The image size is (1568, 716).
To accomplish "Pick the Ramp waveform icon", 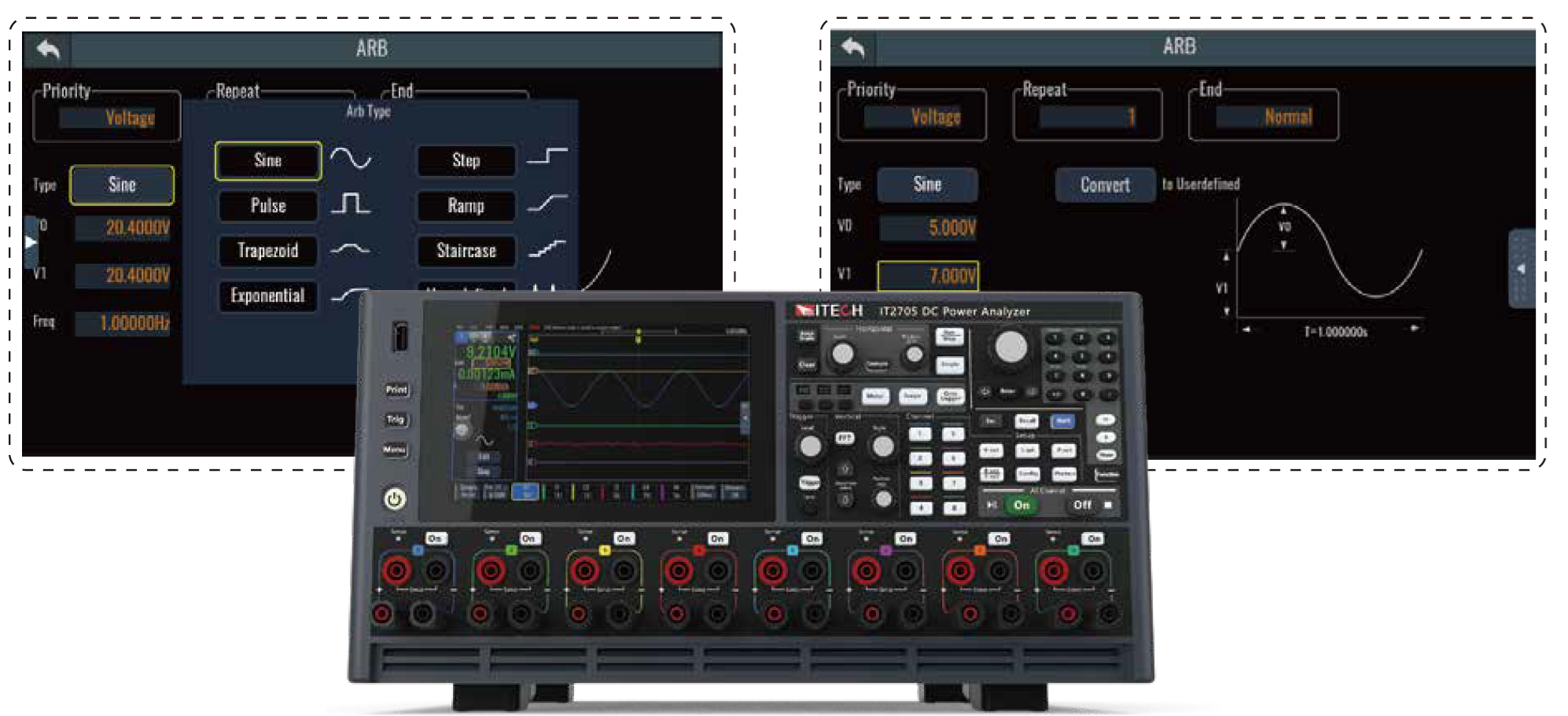I will coord(547,204).
